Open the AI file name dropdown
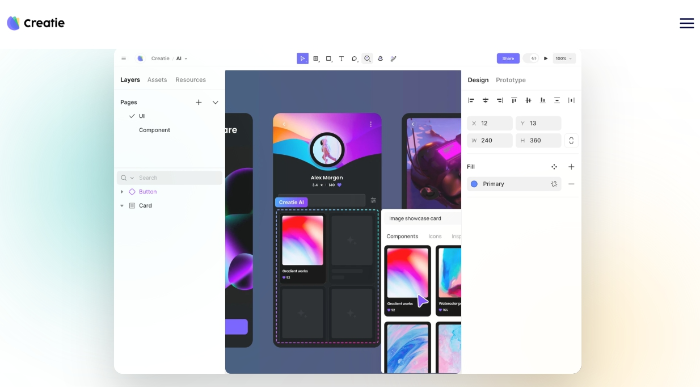This screenshot has height=387, width=700. click(x=181, y=58)
